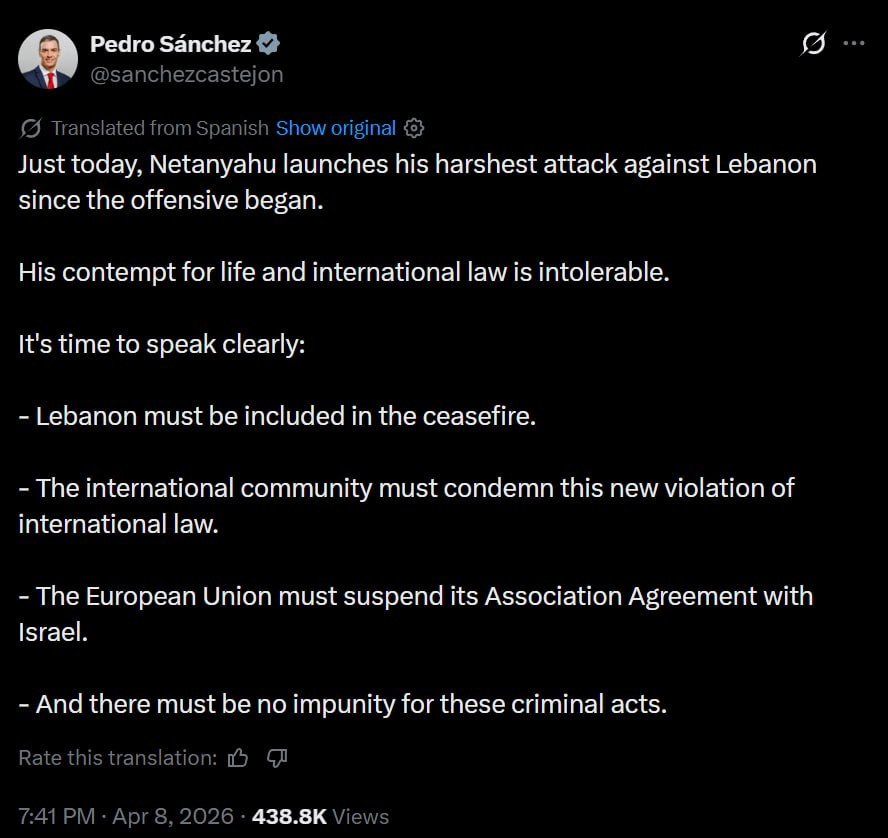
Task: Click the thumbs up translation rating icon
Action: pos(238,758)
